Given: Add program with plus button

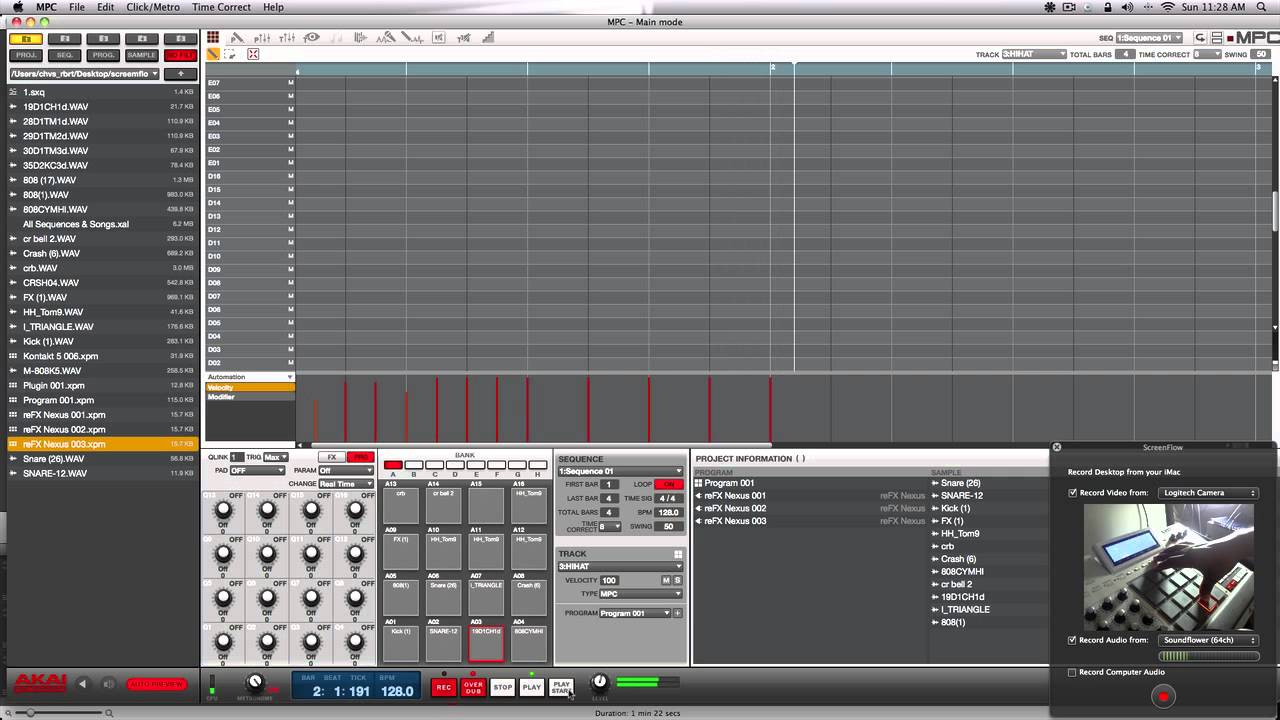Looking at the screenshot, I should coord(677,613).
